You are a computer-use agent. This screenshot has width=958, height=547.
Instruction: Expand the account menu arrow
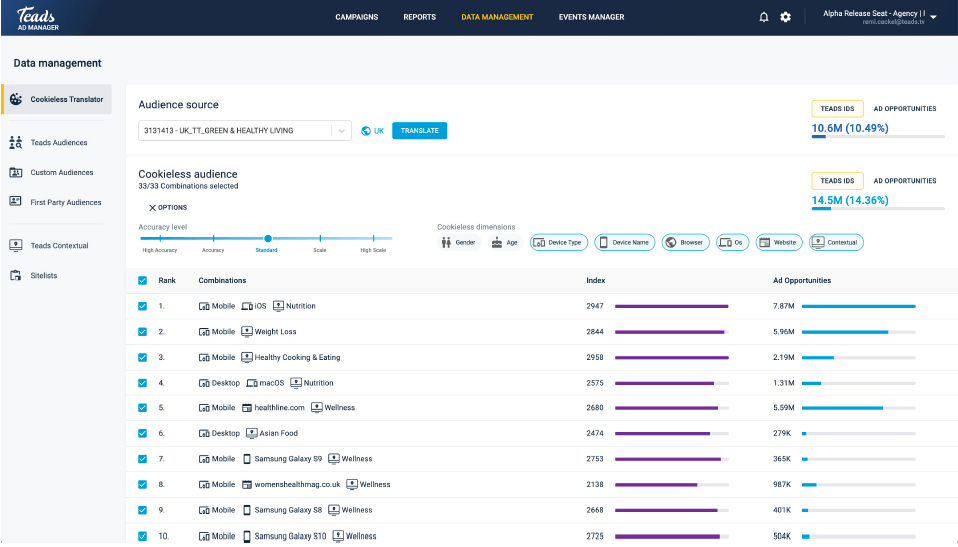pyautogui.click(x=934, y=17)
